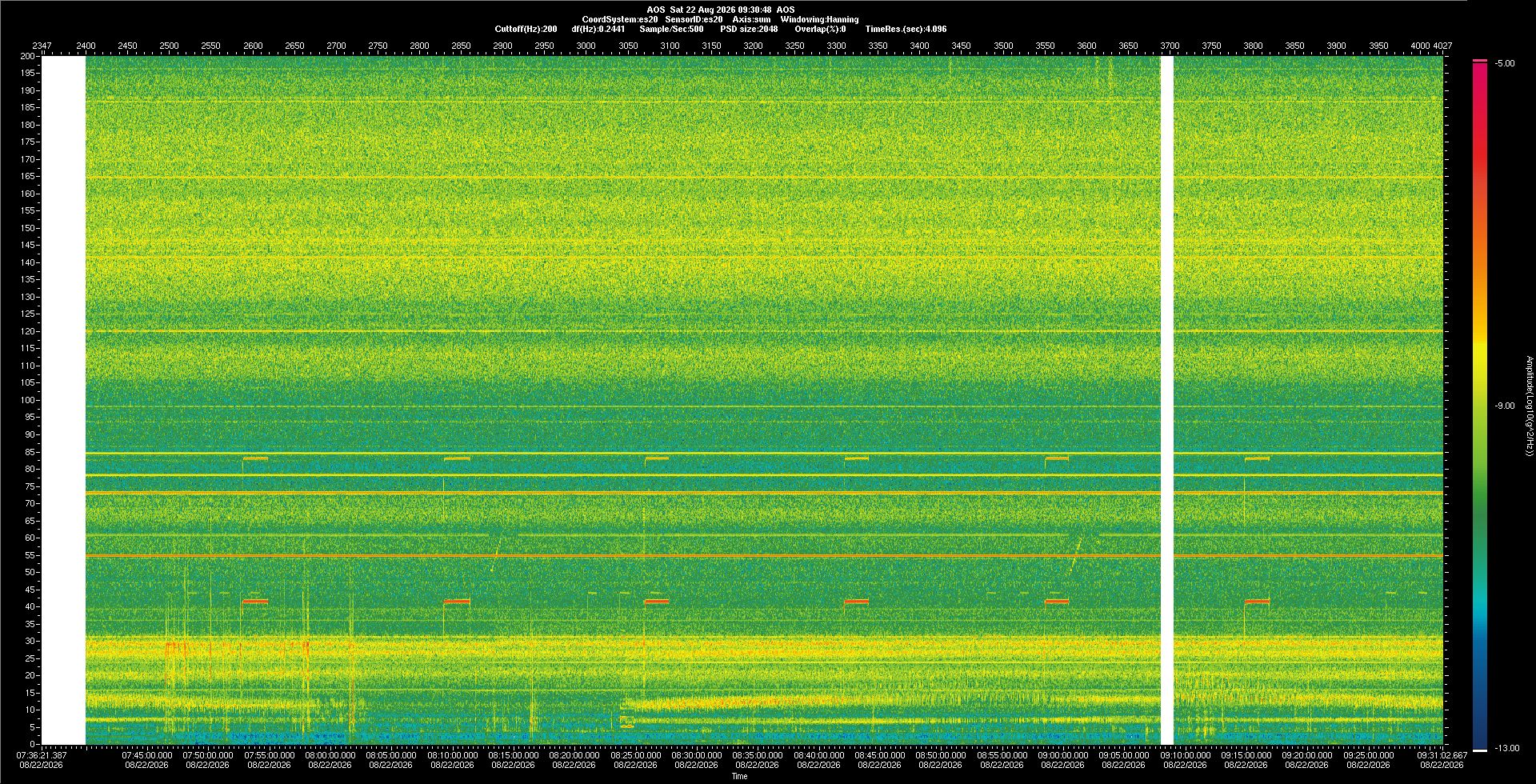Click the time label '08:45:00.000'
Viewport: 1536px width, 784px height.
[x=879, y=754]
